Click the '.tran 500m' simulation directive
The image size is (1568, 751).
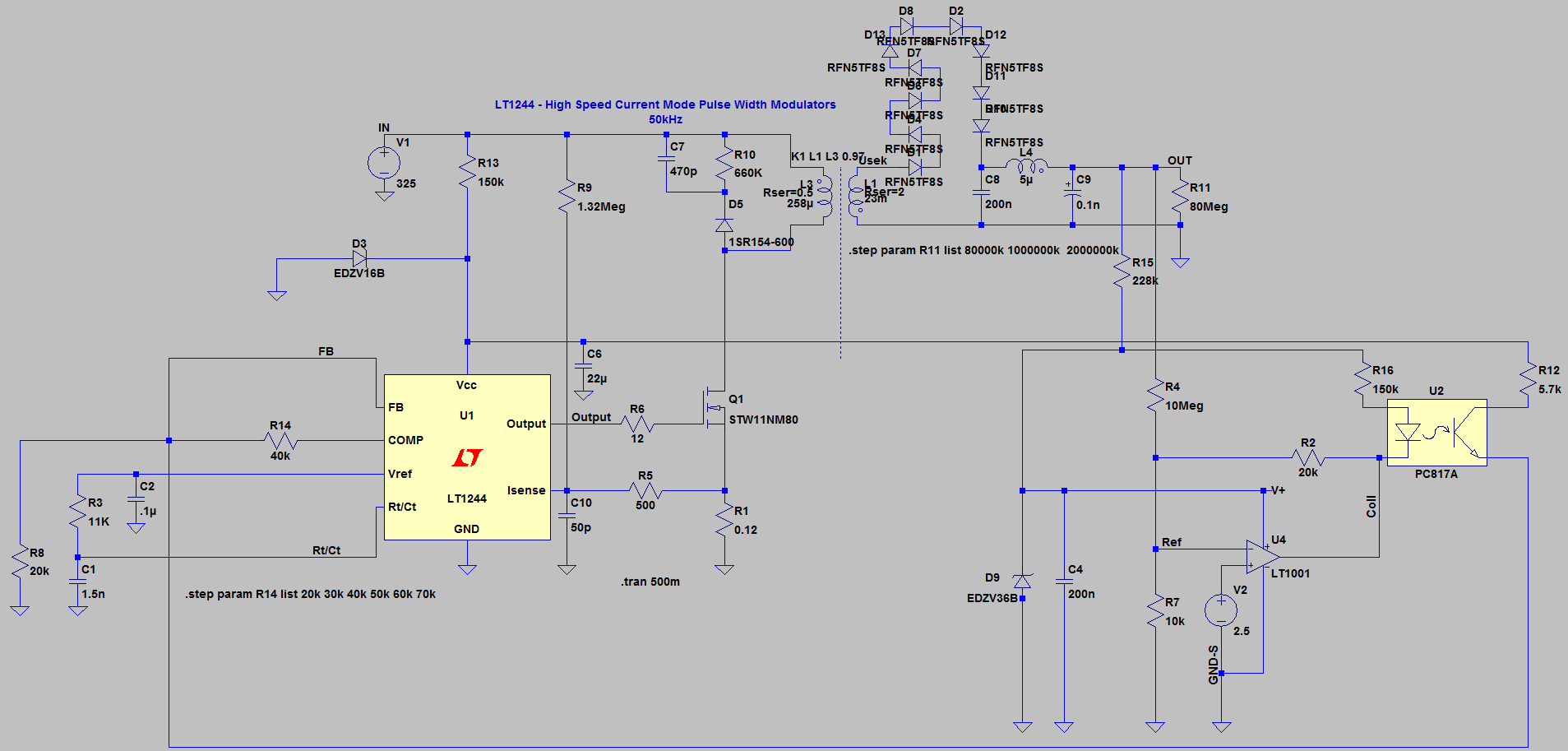pyautogui.click(x=650, y=582)
